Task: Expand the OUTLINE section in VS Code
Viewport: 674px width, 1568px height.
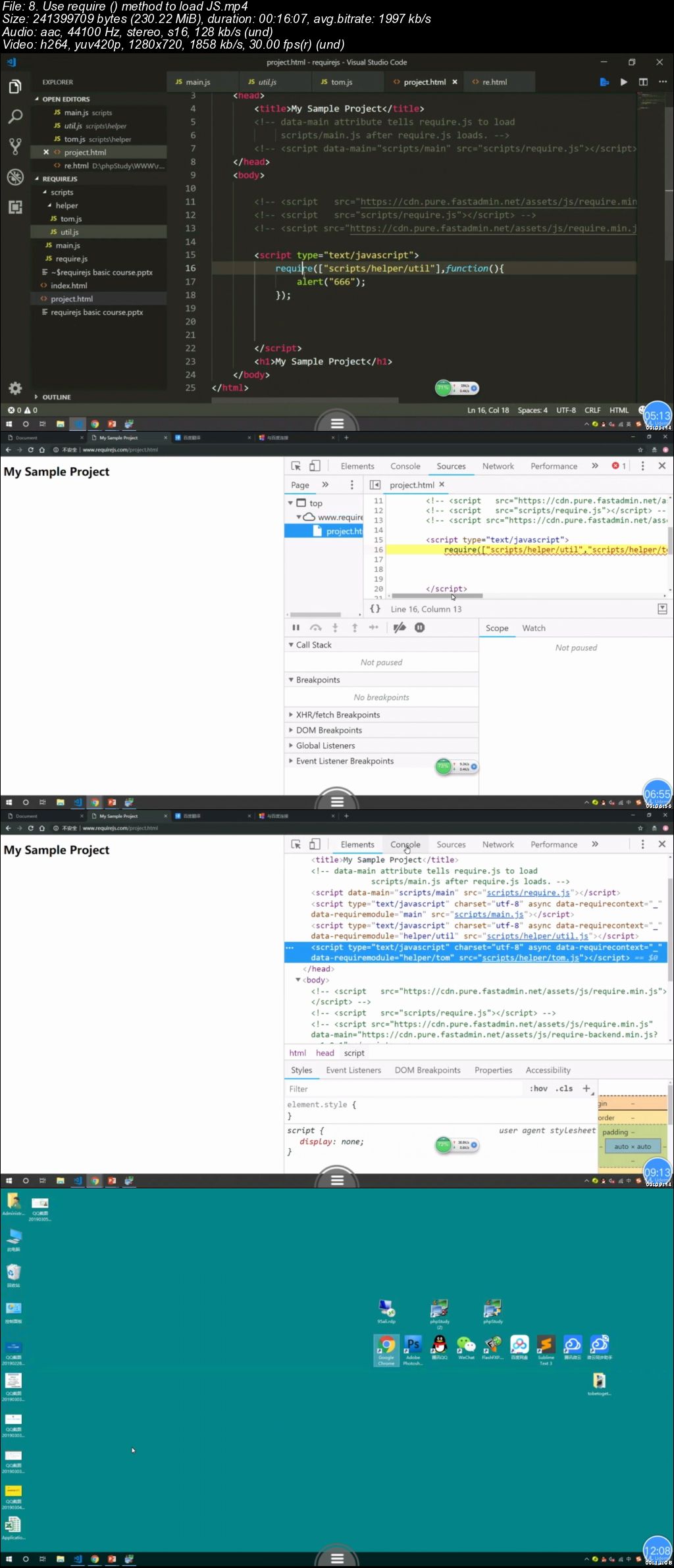Action: pyautogui.click(x=36, y=397)
